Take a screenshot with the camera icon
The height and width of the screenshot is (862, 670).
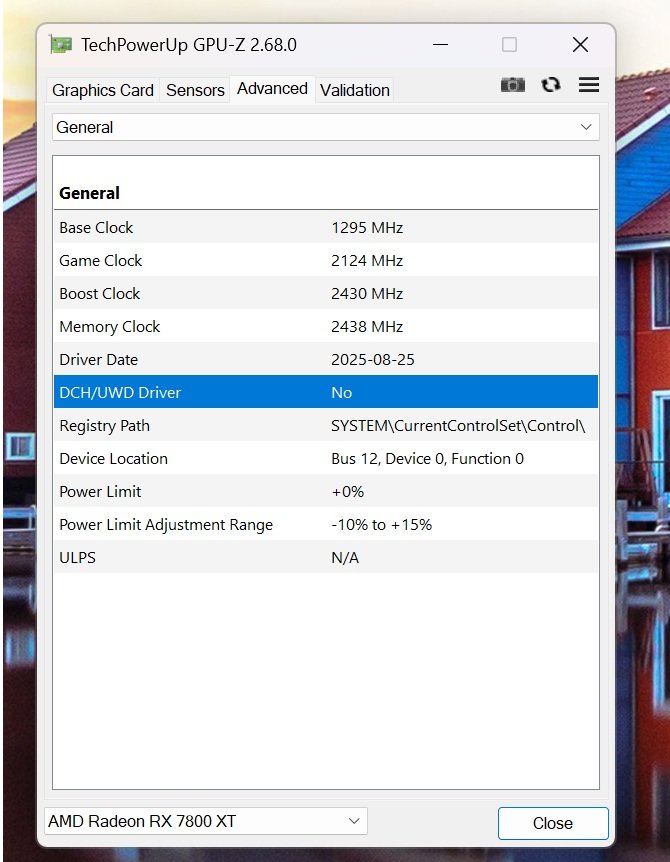pos(513,85)
